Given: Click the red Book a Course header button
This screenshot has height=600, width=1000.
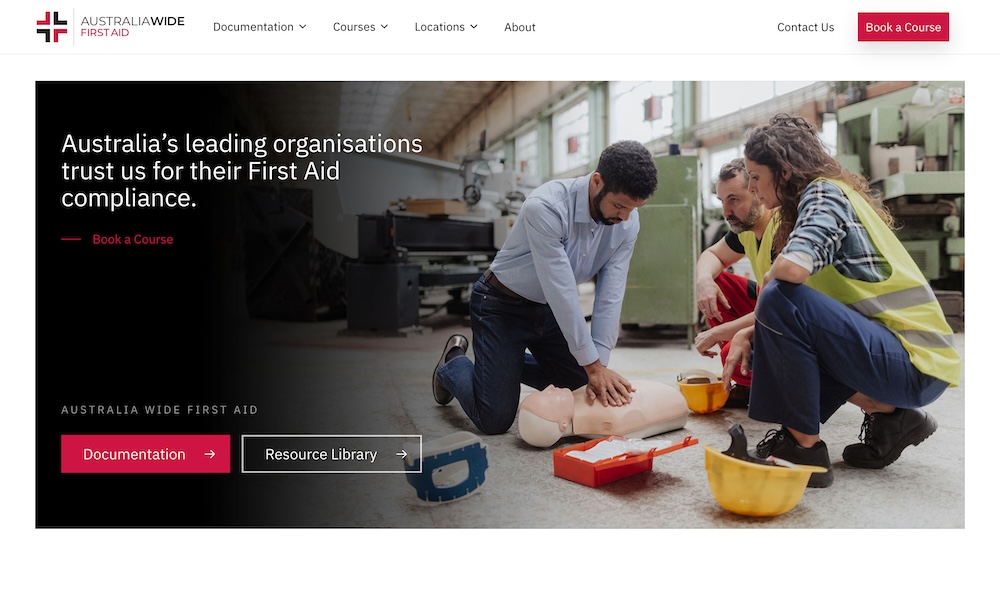Looking at the screenshot, I should [x=903, y=27].
